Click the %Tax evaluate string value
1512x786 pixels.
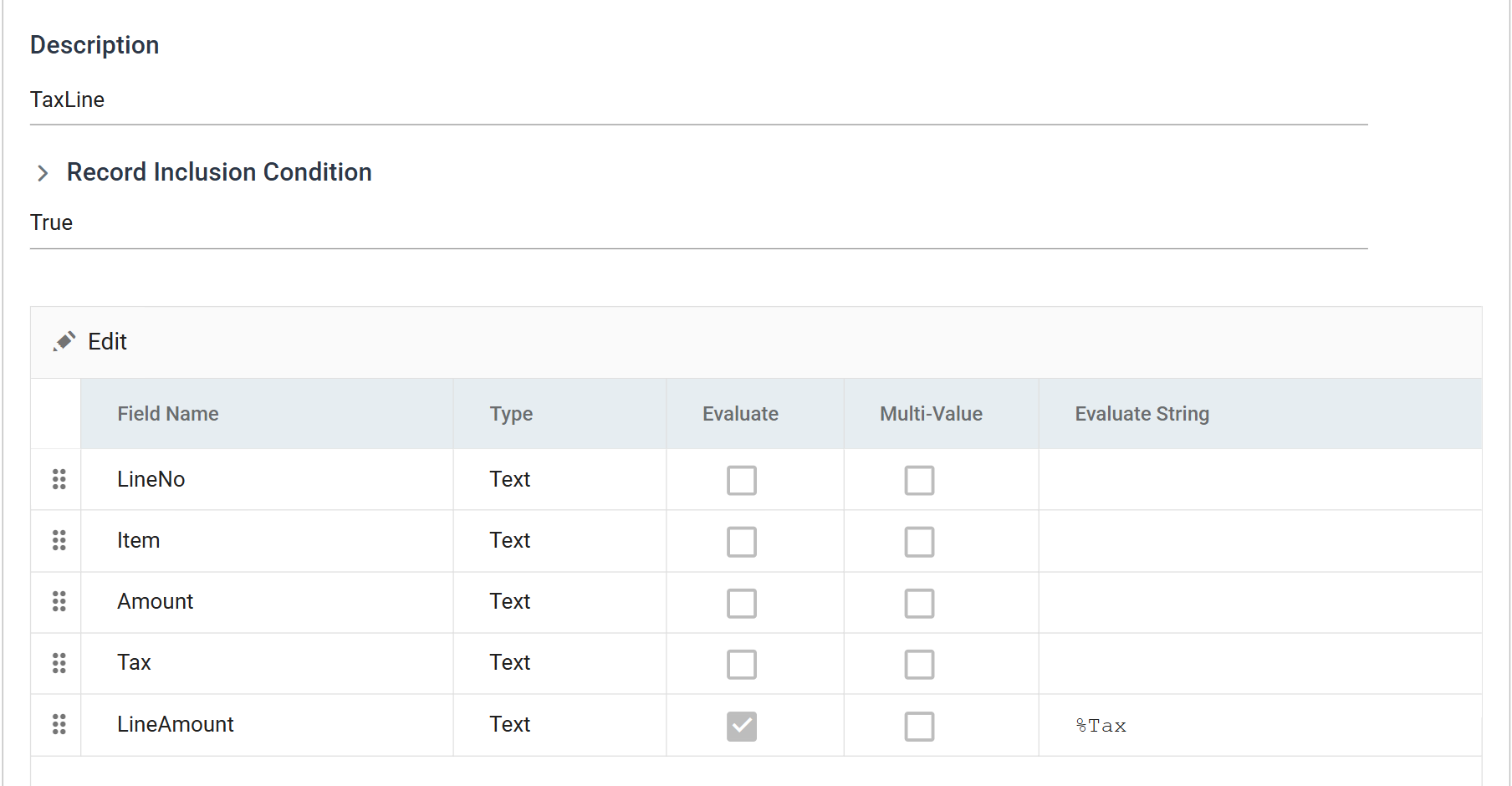(1101, 726)
